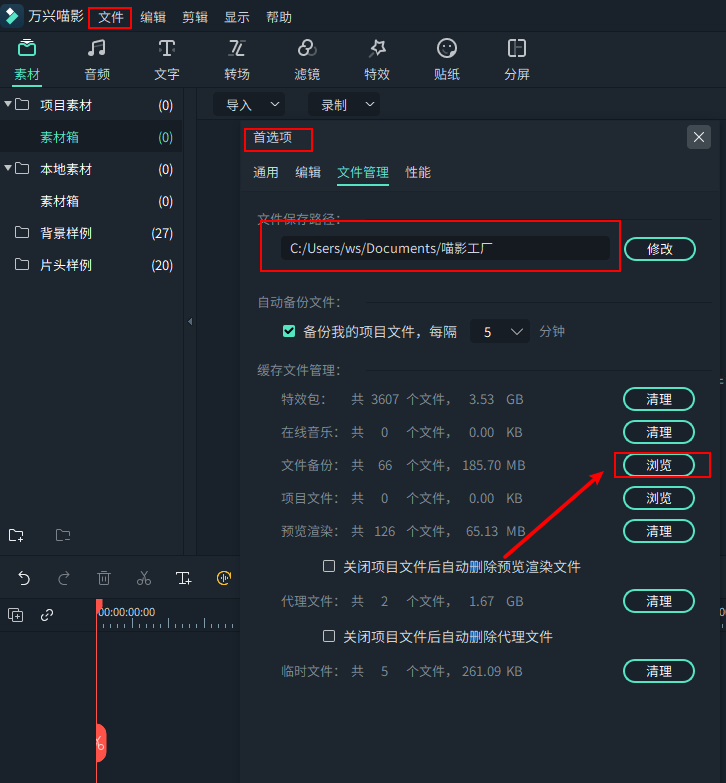Select 素材箱 under 本地素材

[x=91, y=201]
